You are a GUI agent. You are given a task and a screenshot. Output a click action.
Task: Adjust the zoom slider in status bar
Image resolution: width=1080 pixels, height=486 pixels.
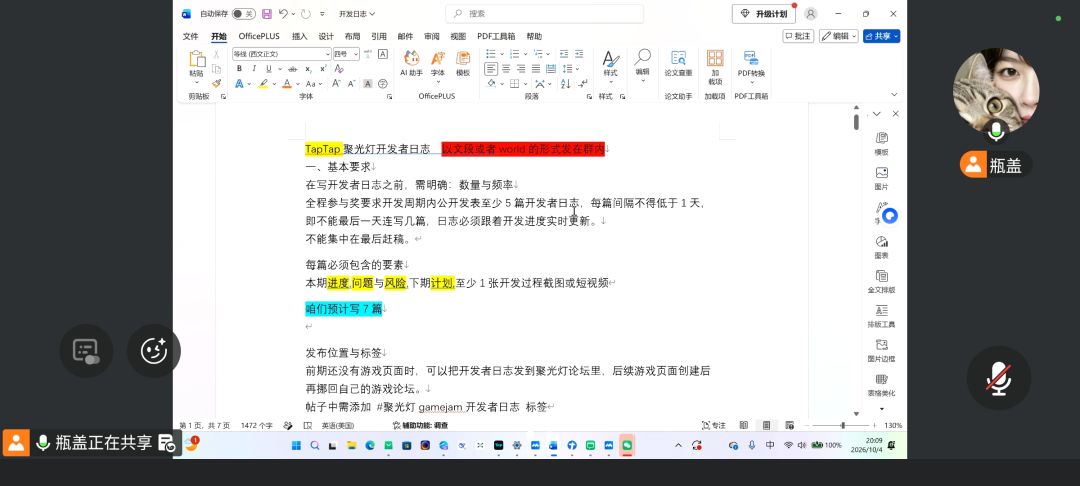pos(842,425)
